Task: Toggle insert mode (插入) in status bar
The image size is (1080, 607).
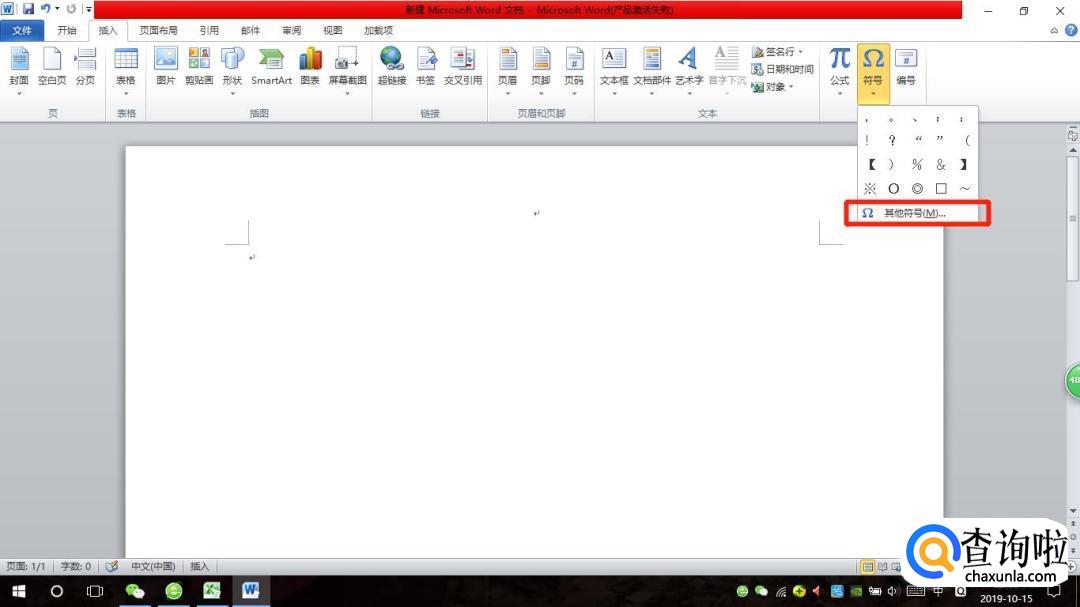Action: [x=200, y=566]
